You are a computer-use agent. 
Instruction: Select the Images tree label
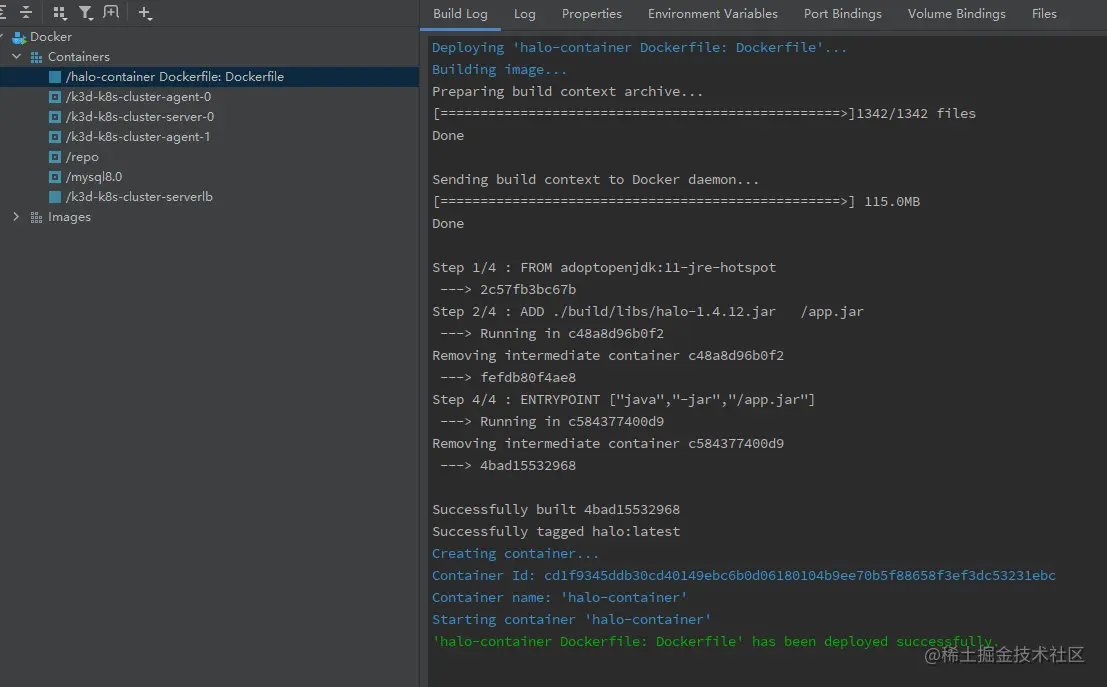pos(69,217)
